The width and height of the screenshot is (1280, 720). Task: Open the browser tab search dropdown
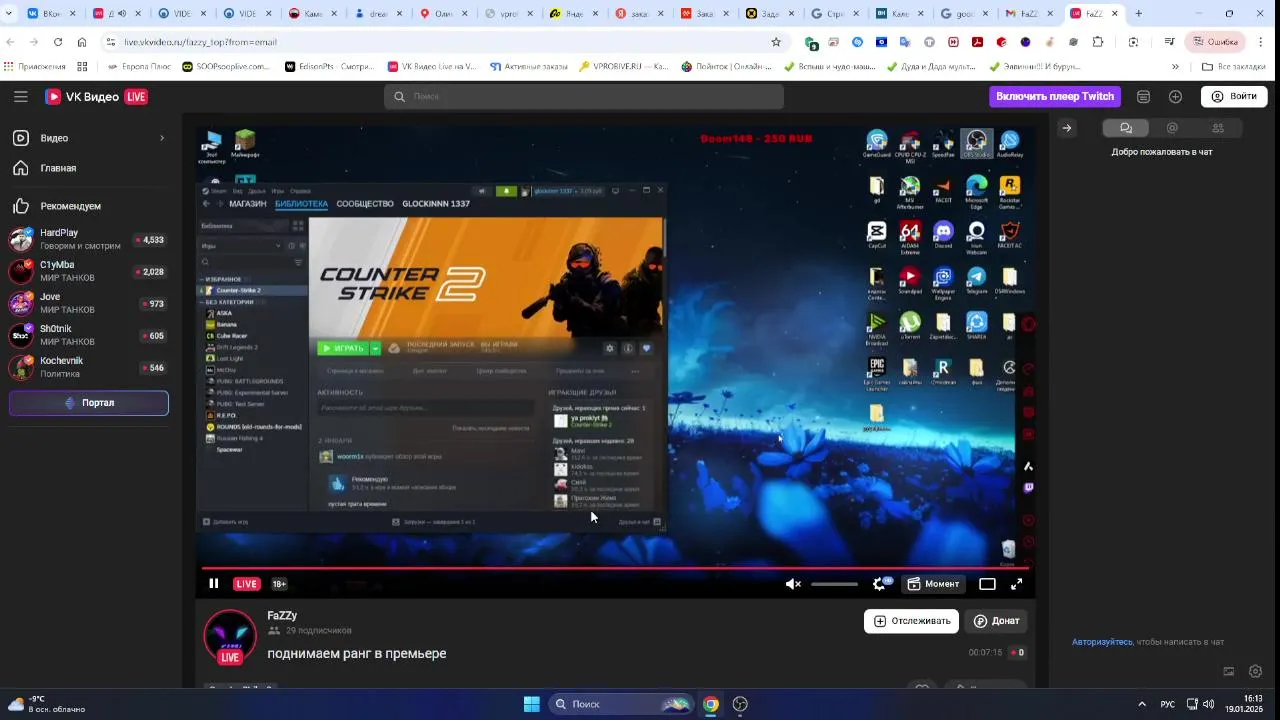coord(9,14)
